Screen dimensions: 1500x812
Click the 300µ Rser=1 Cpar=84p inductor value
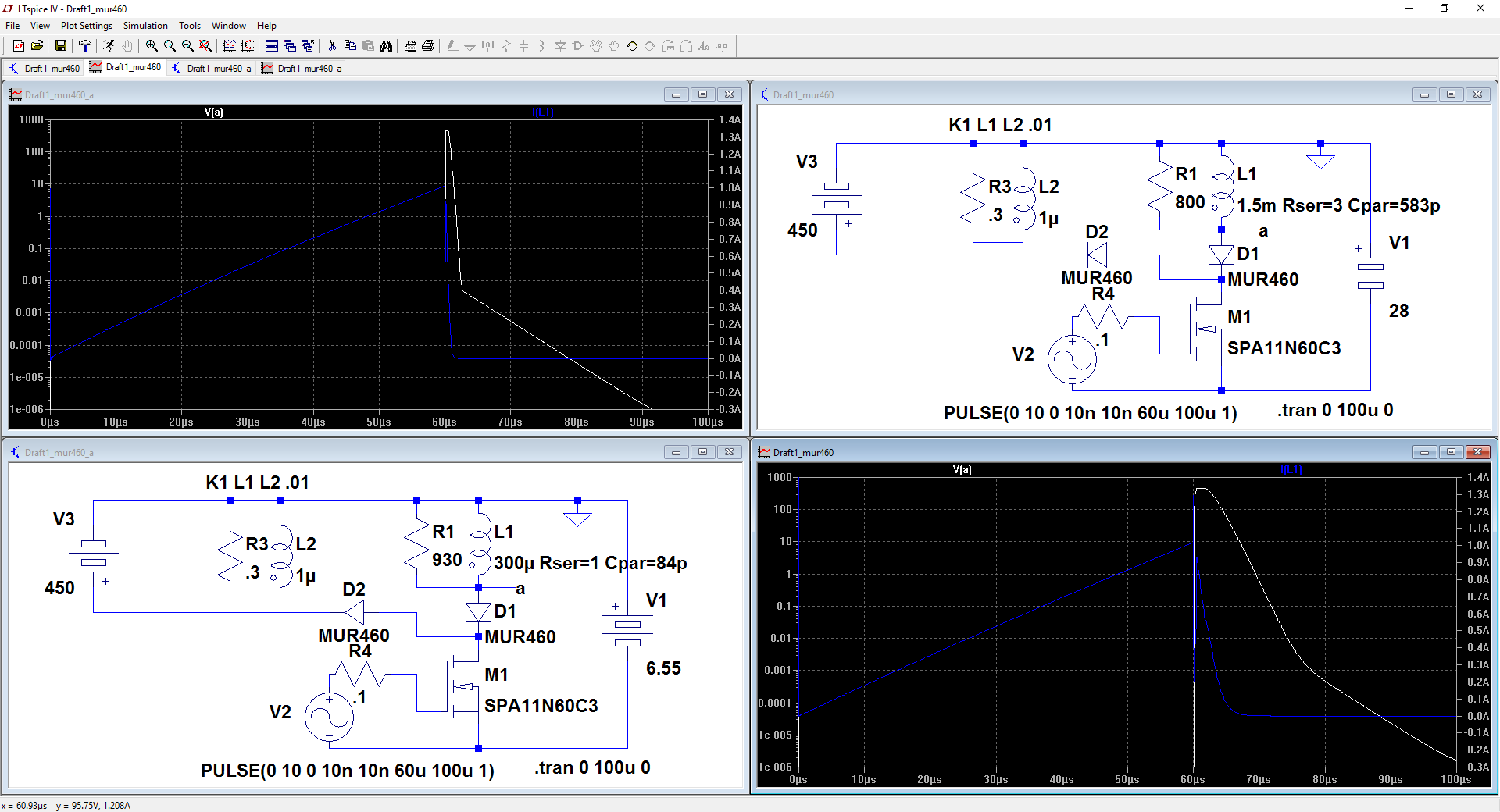coord(590,563)
